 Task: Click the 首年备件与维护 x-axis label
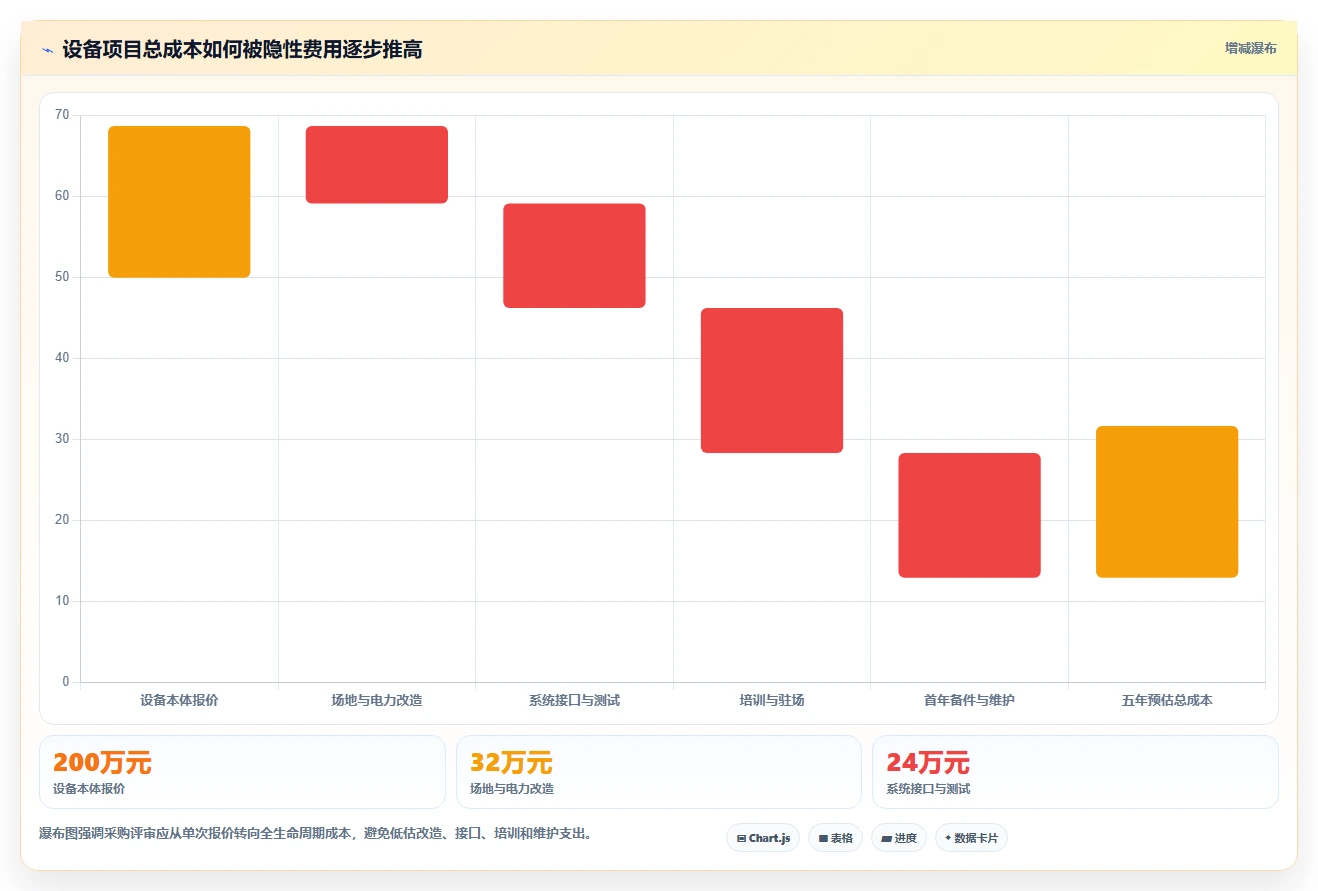pyautogui.click(x=969, y=700)
